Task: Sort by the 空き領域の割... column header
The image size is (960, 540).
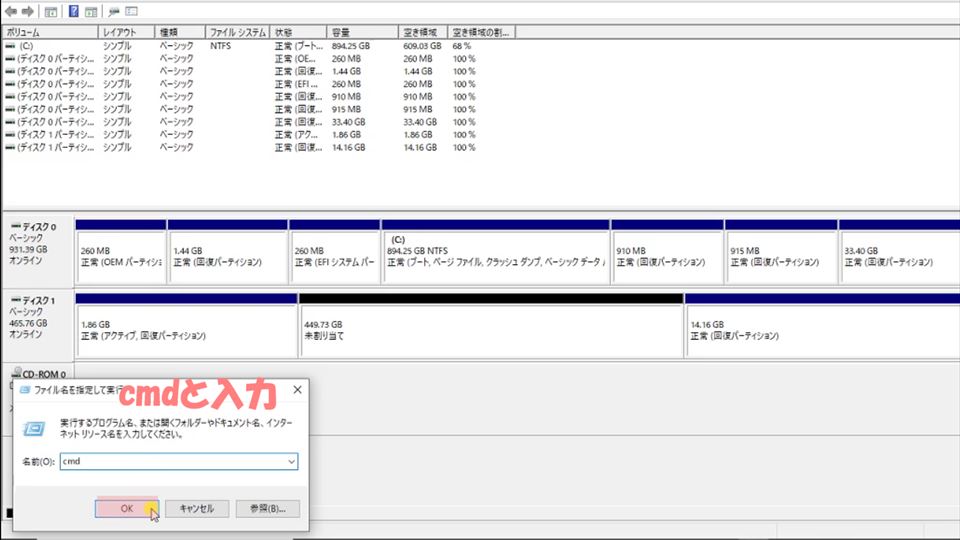Action: [x=482, y=32]
